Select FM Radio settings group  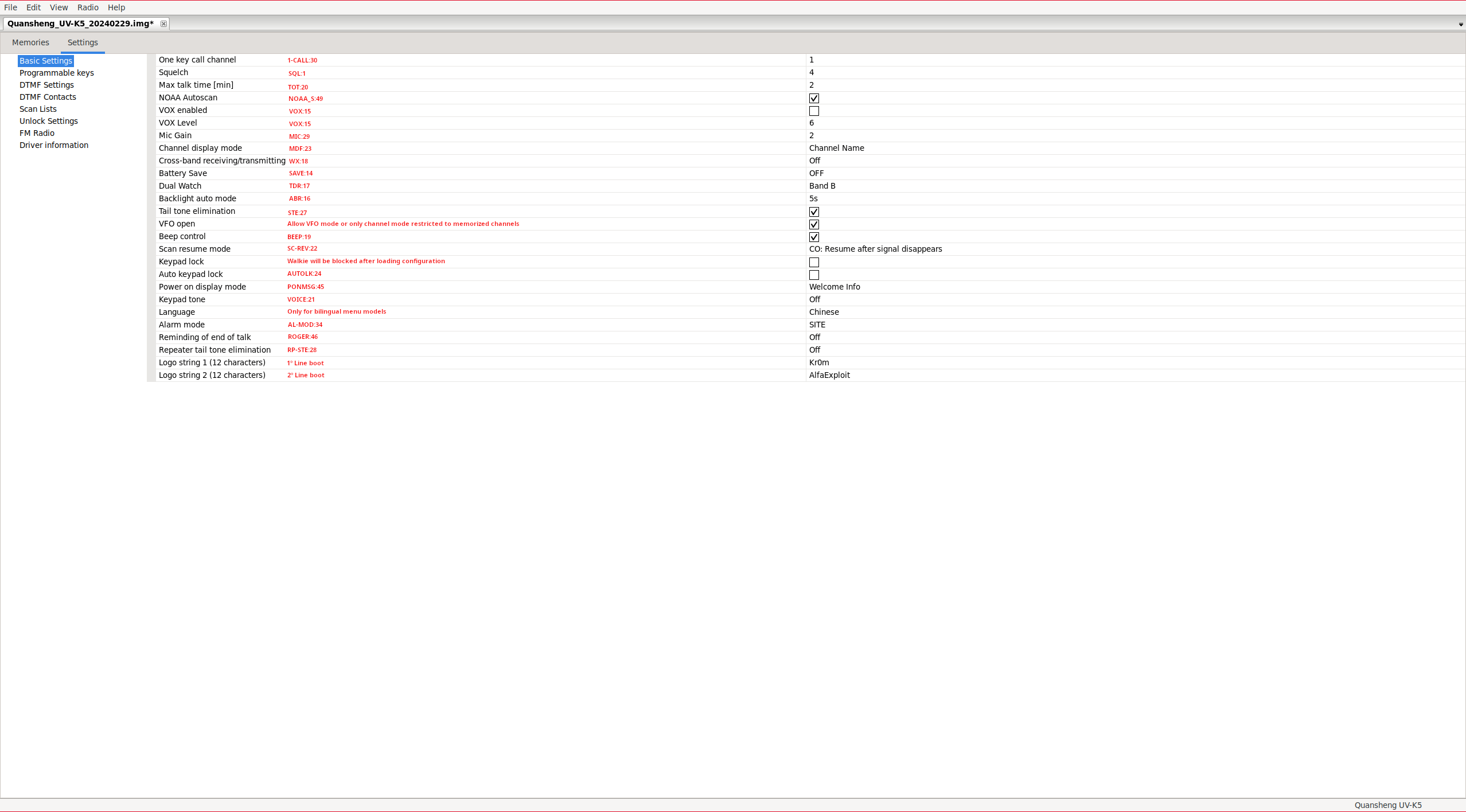click(37, 133)
